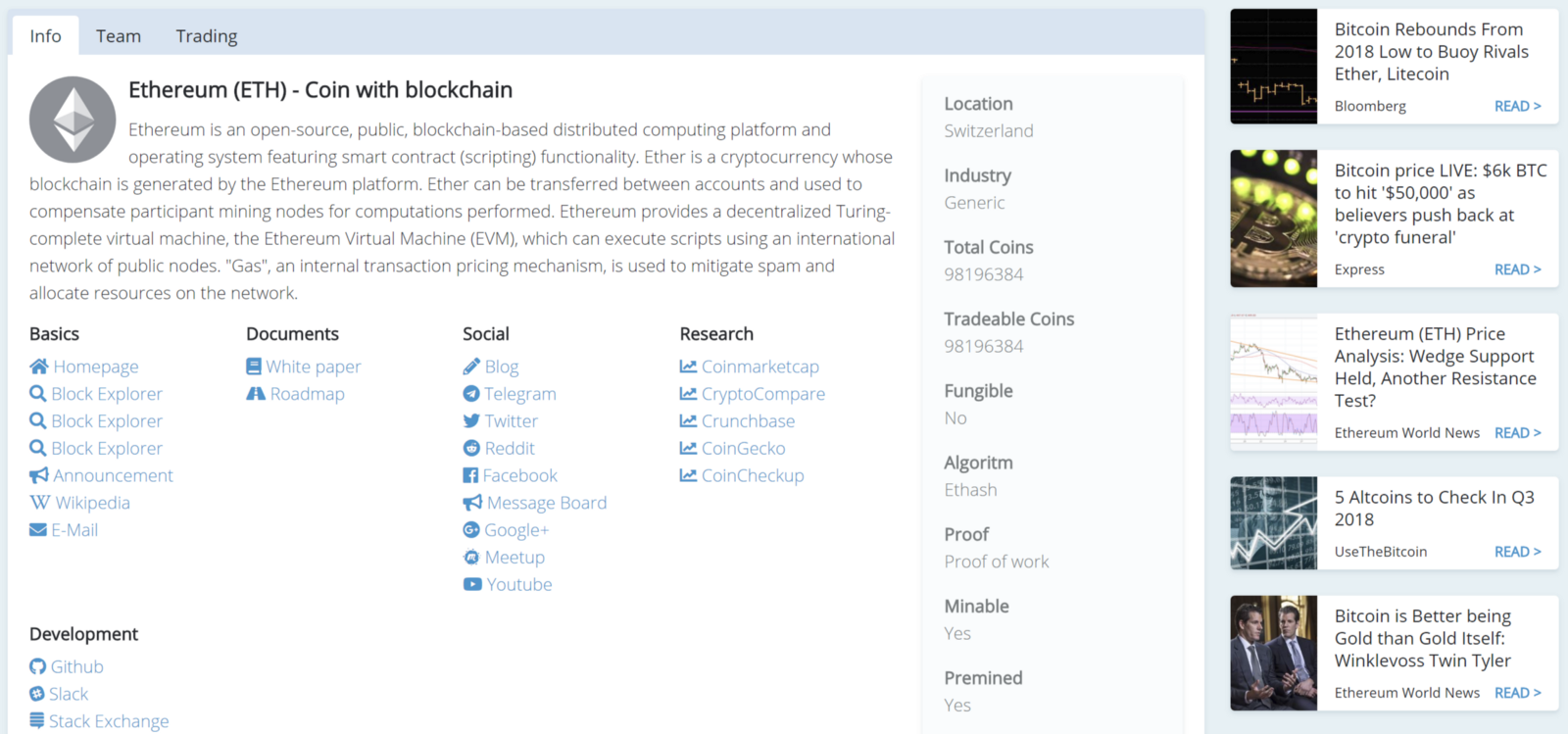Click the Stack Exchange icon
Image resolution: width=1568 pixels, height=734 pixels.
pos(37,720)
